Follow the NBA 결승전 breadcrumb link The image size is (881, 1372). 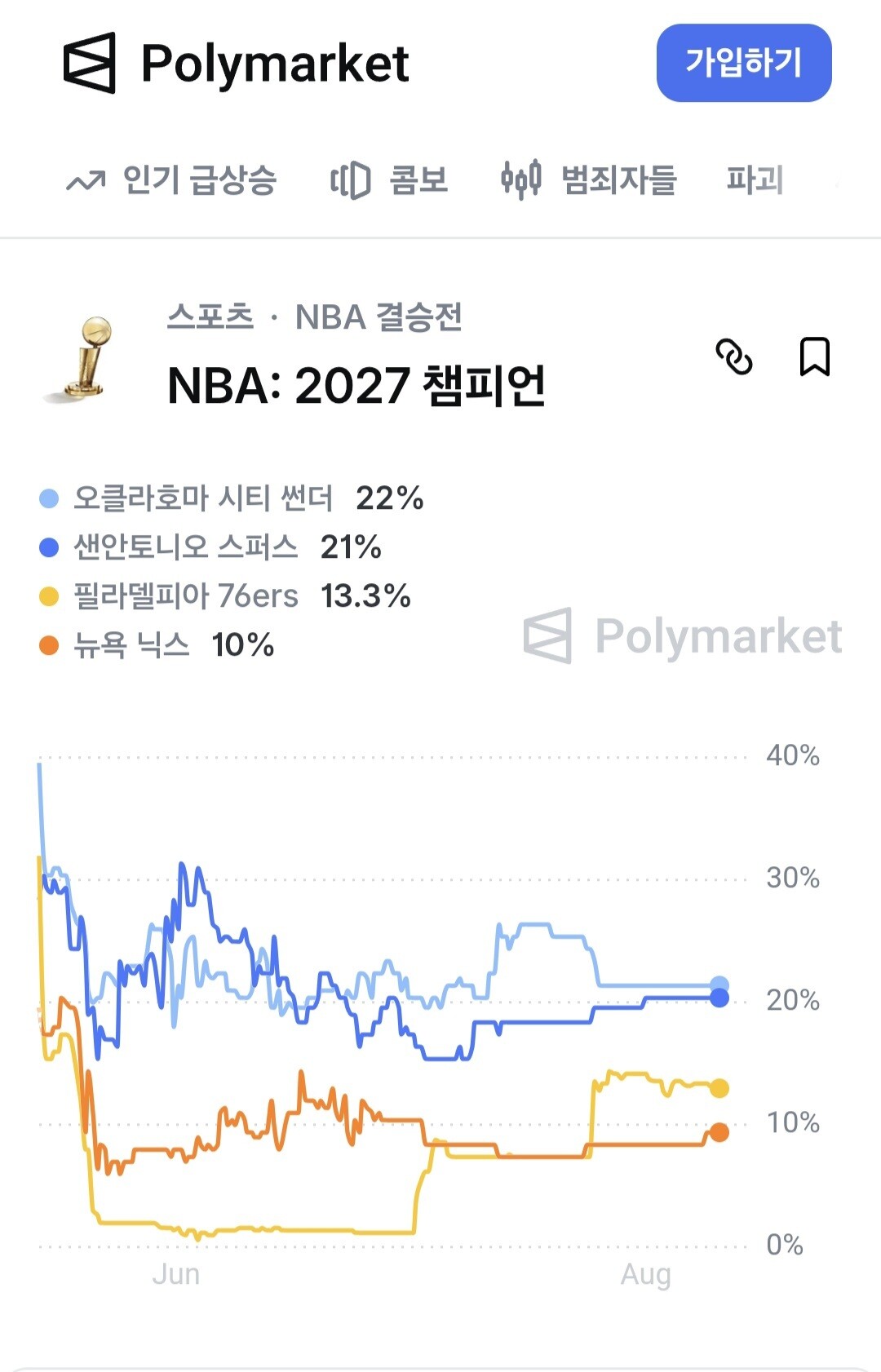379,316
